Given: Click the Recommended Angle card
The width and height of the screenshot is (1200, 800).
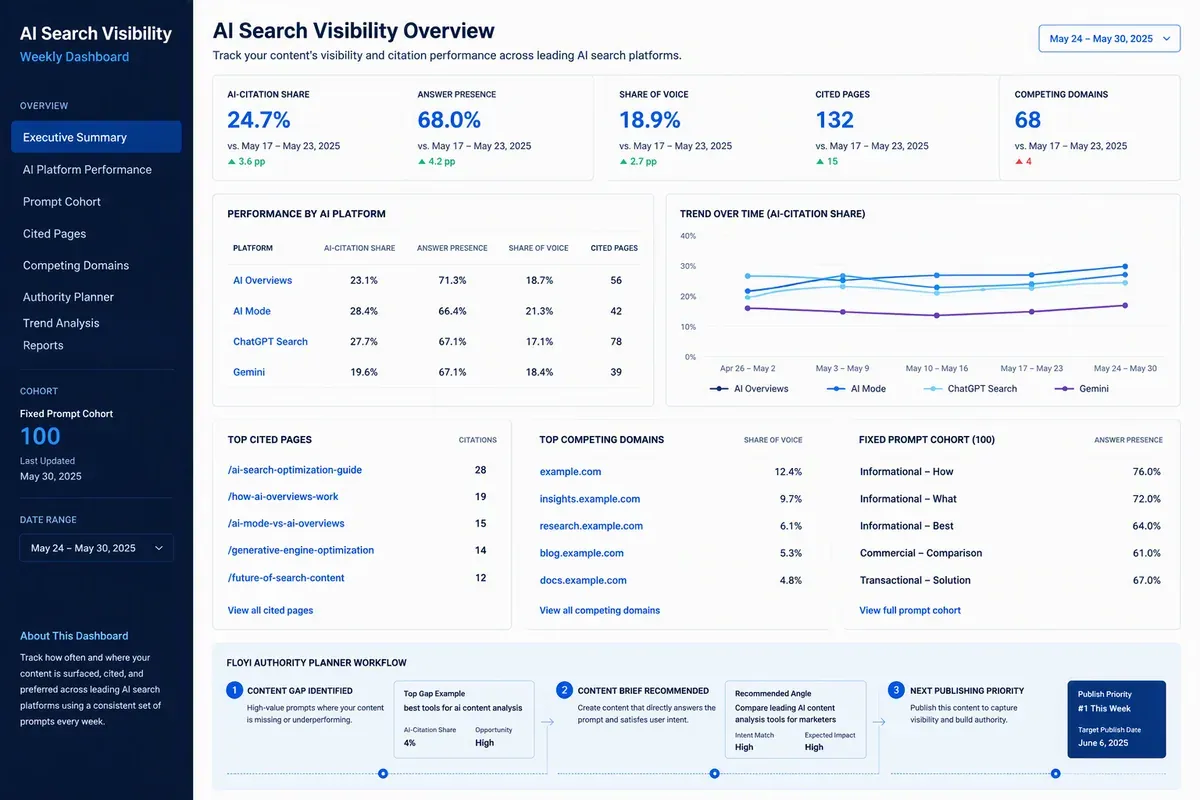Looking at the screenshot, I should click(x=795, y=720).
